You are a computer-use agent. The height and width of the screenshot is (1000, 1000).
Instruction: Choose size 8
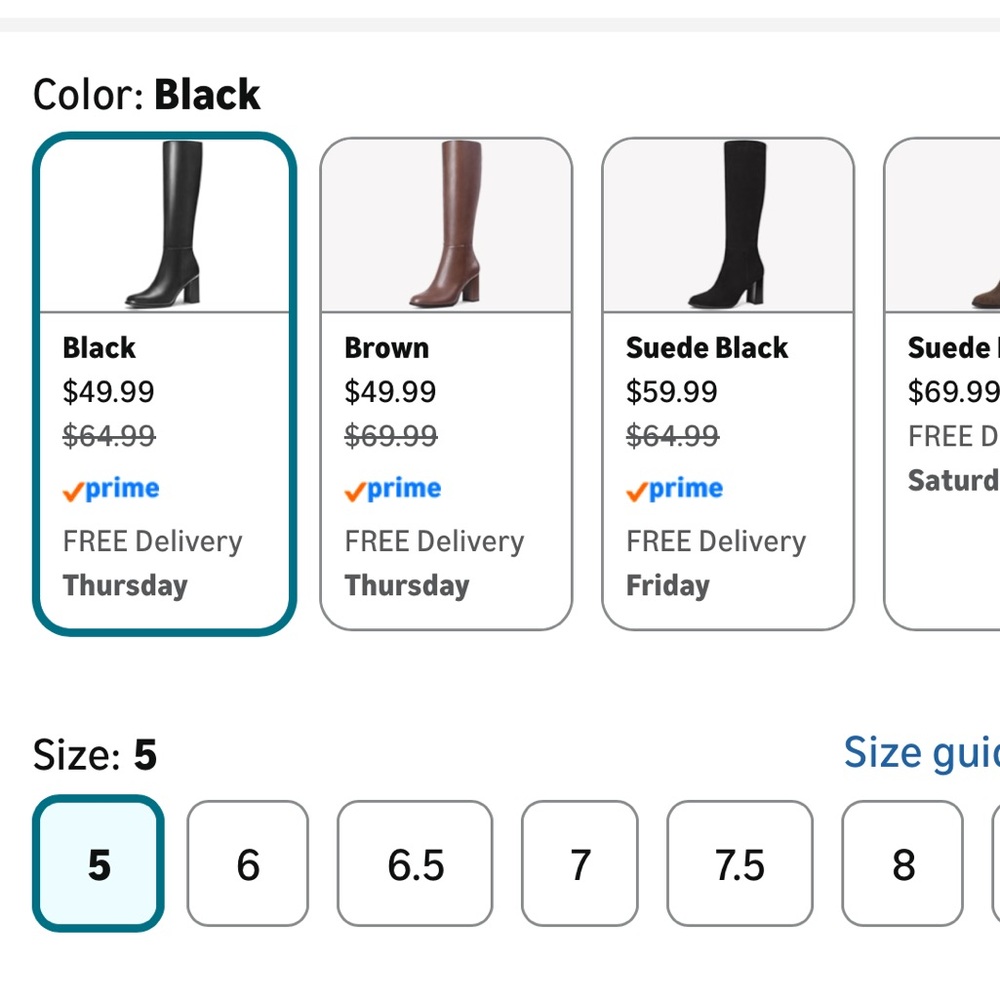click(903, 864)
